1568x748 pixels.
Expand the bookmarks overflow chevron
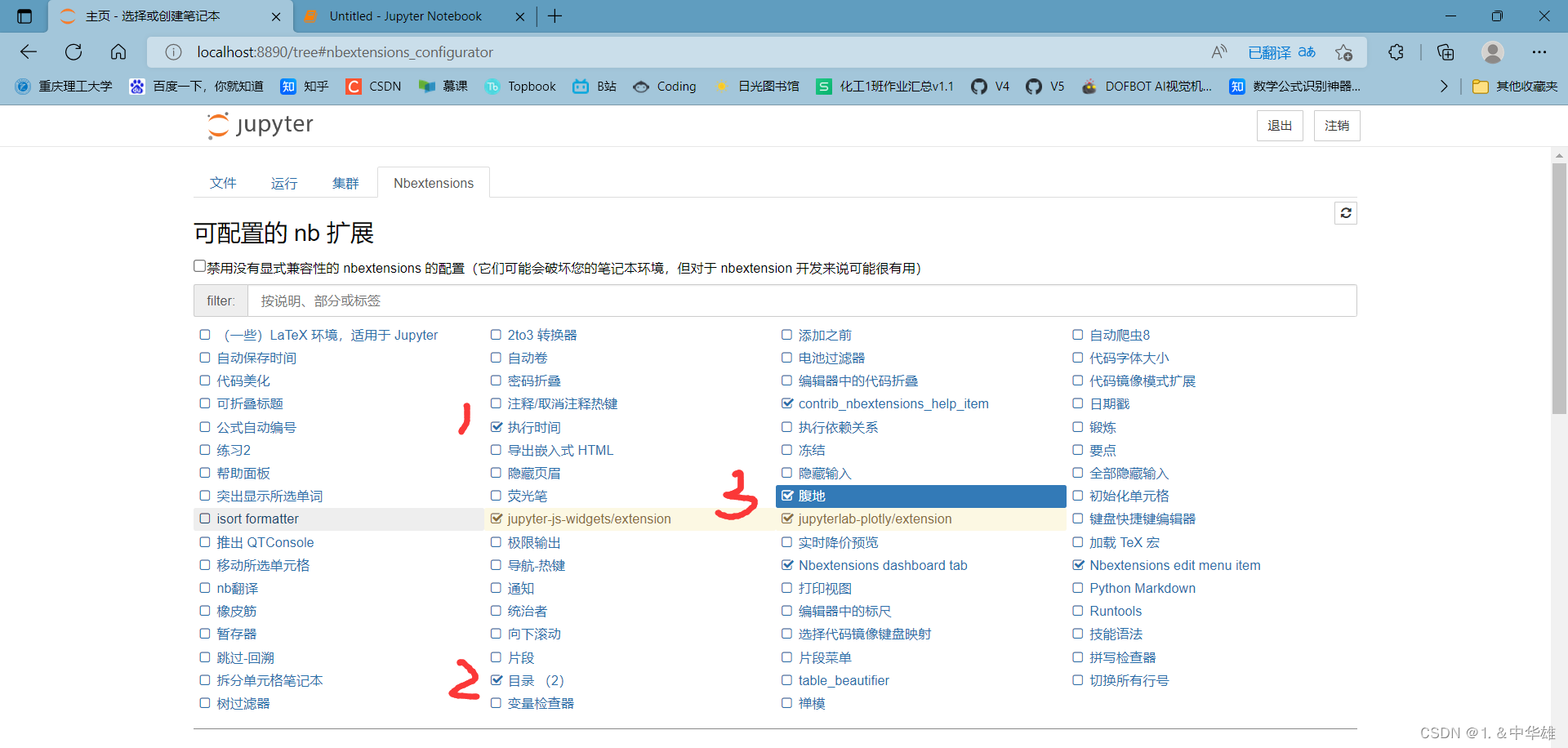(x=1444, y=87)
